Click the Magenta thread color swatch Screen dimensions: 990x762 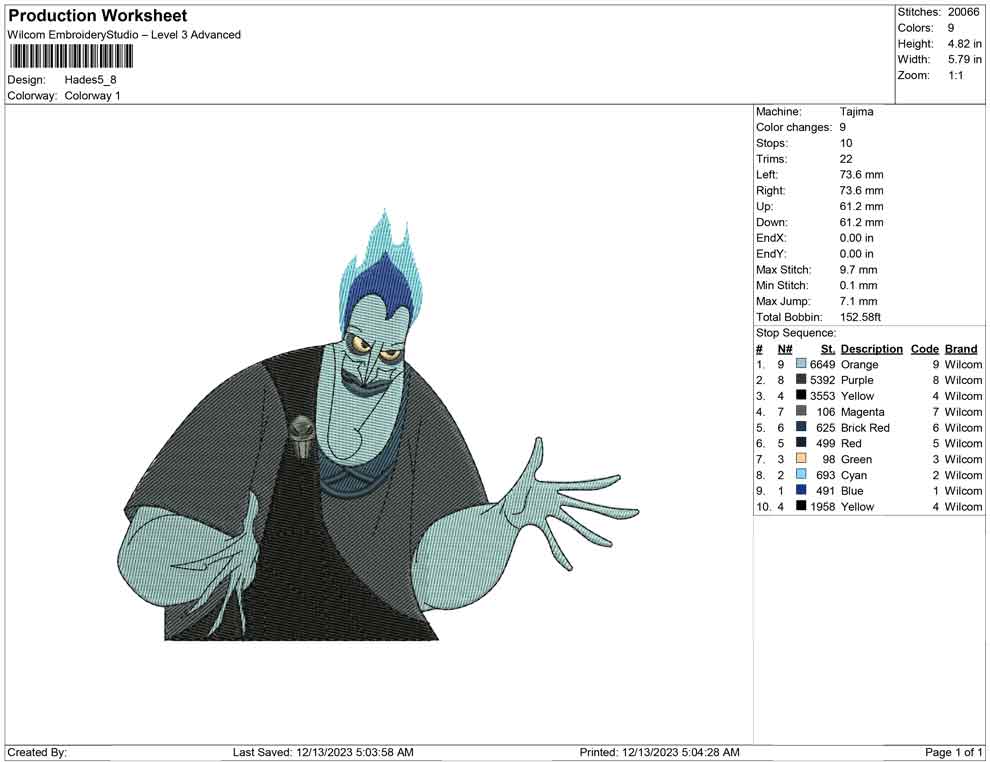[x=801, y=411]
